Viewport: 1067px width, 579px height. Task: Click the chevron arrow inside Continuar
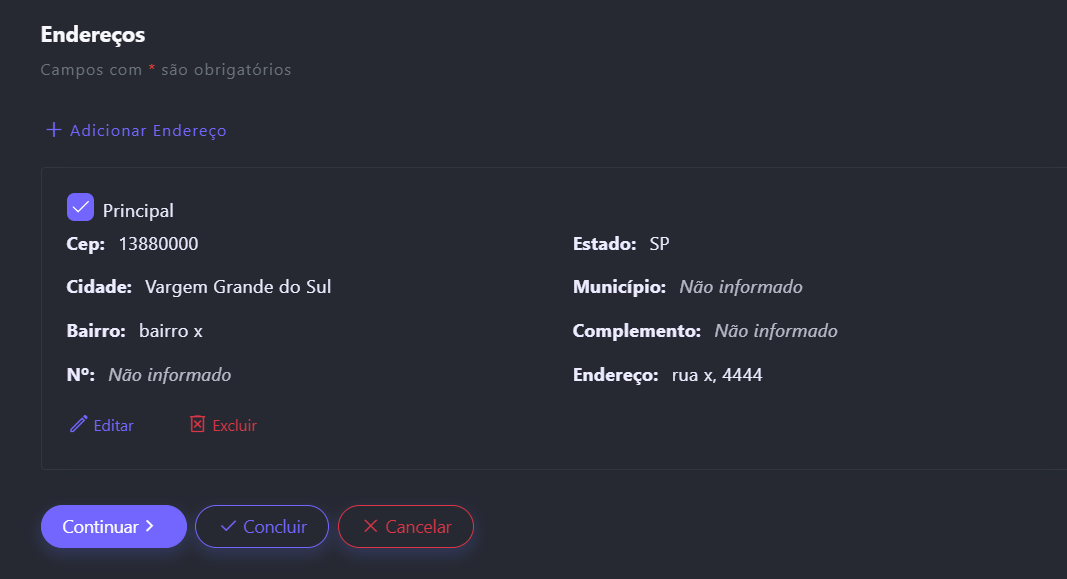149,526
